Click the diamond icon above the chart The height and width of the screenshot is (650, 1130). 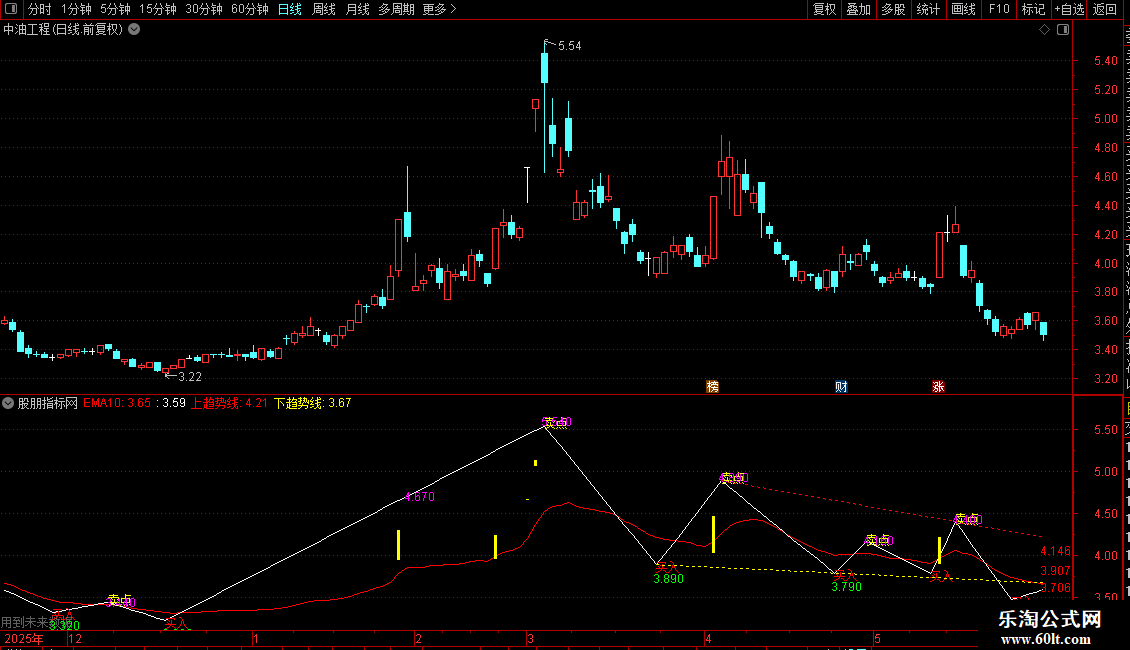coord(1044,30)
